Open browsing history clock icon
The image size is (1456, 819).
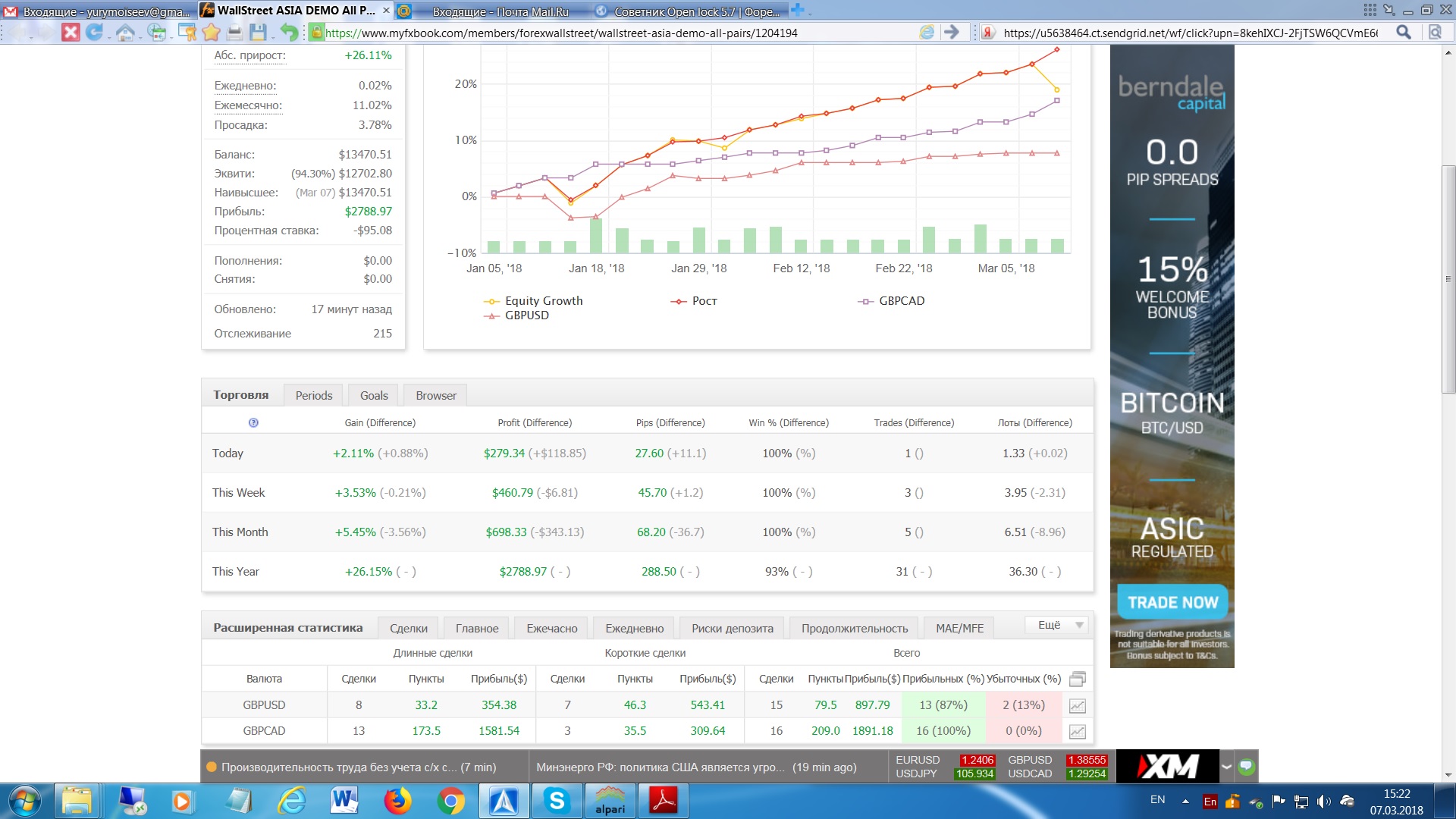click(x=157, y=32)
